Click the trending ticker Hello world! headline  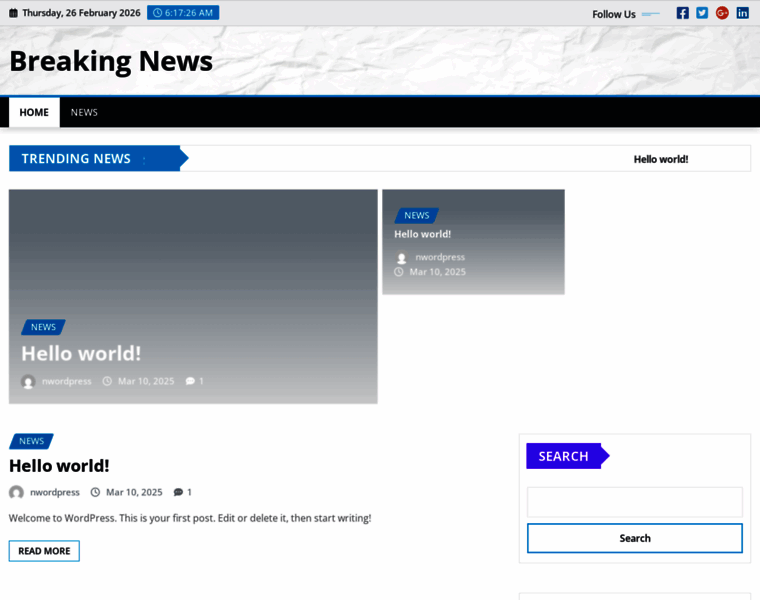click(660, 159)
